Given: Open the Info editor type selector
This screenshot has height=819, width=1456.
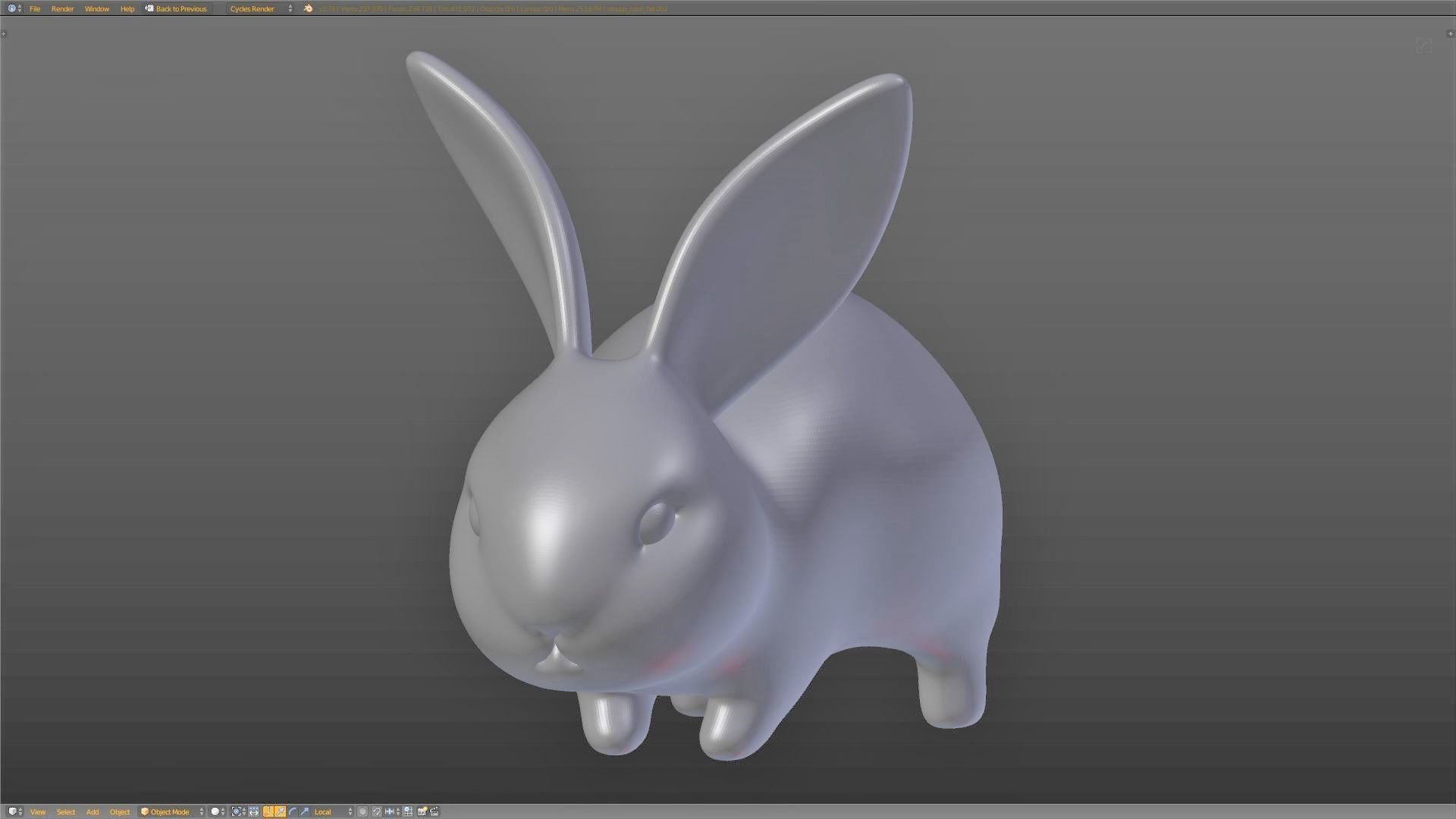Looking at the screenshot, I should [x=14, y=8].
